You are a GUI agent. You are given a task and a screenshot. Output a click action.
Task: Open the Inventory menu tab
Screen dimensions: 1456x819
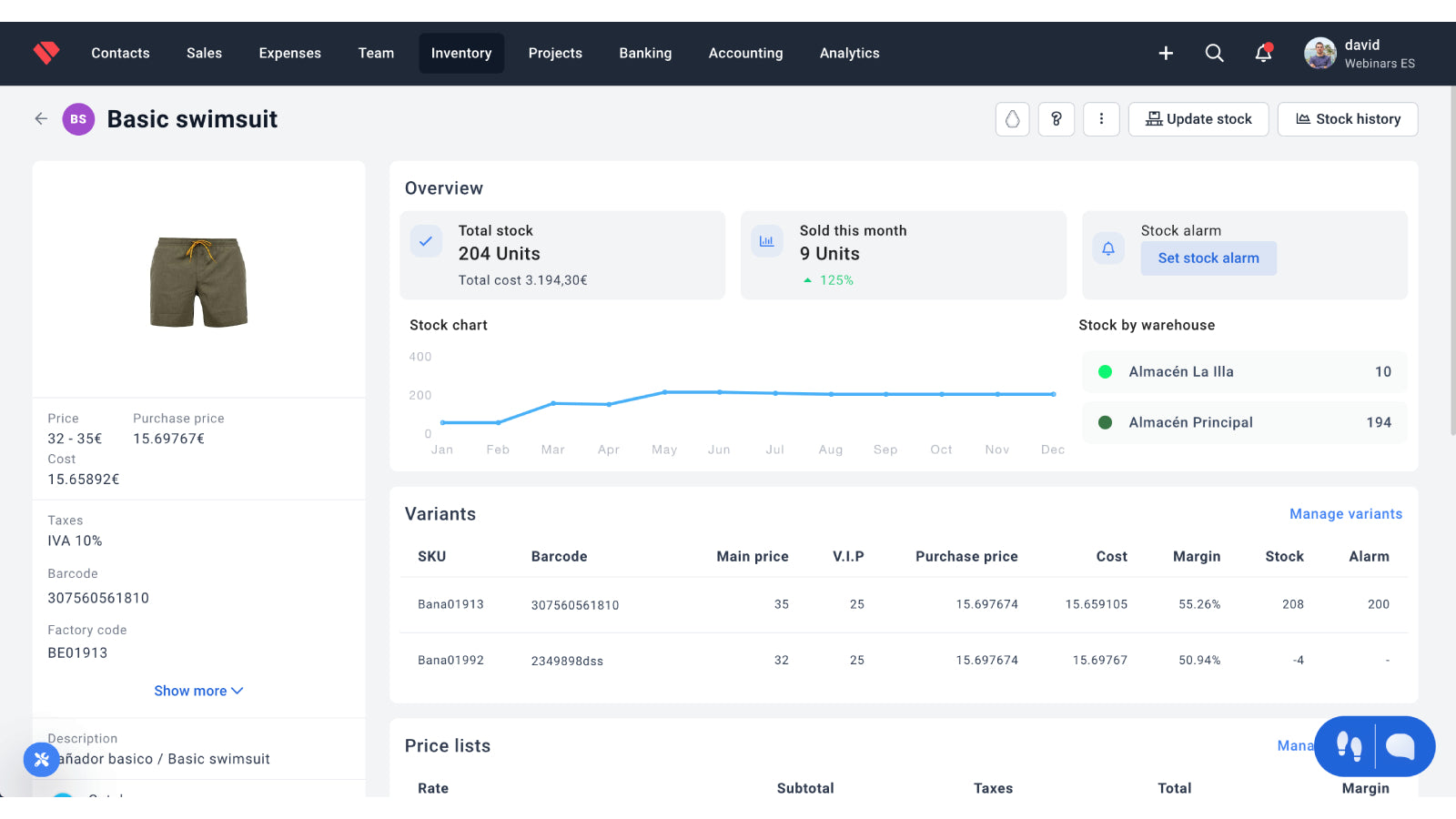click(x=461, y=54)
